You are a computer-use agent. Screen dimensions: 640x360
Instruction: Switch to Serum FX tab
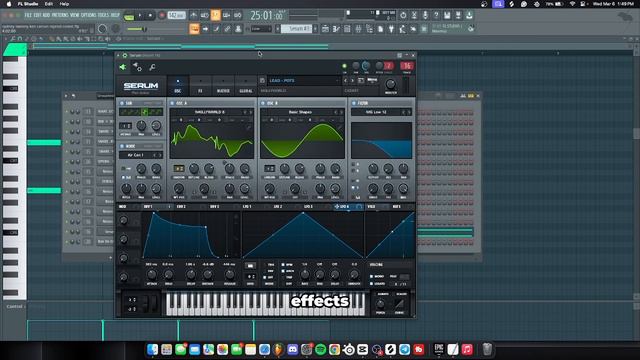[x=200, y=86]
